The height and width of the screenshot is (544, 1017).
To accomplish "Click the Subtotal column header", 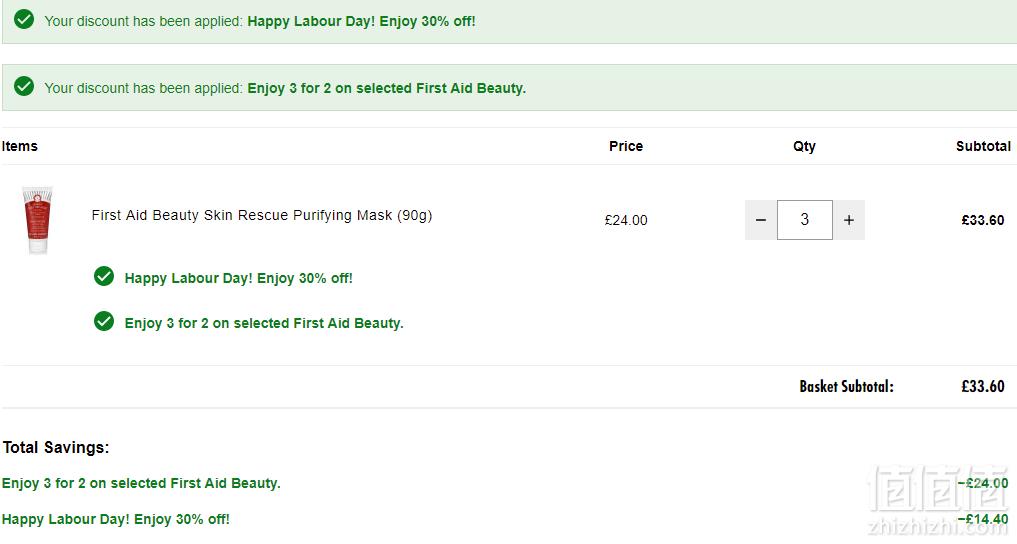I will tap(983, 147).
